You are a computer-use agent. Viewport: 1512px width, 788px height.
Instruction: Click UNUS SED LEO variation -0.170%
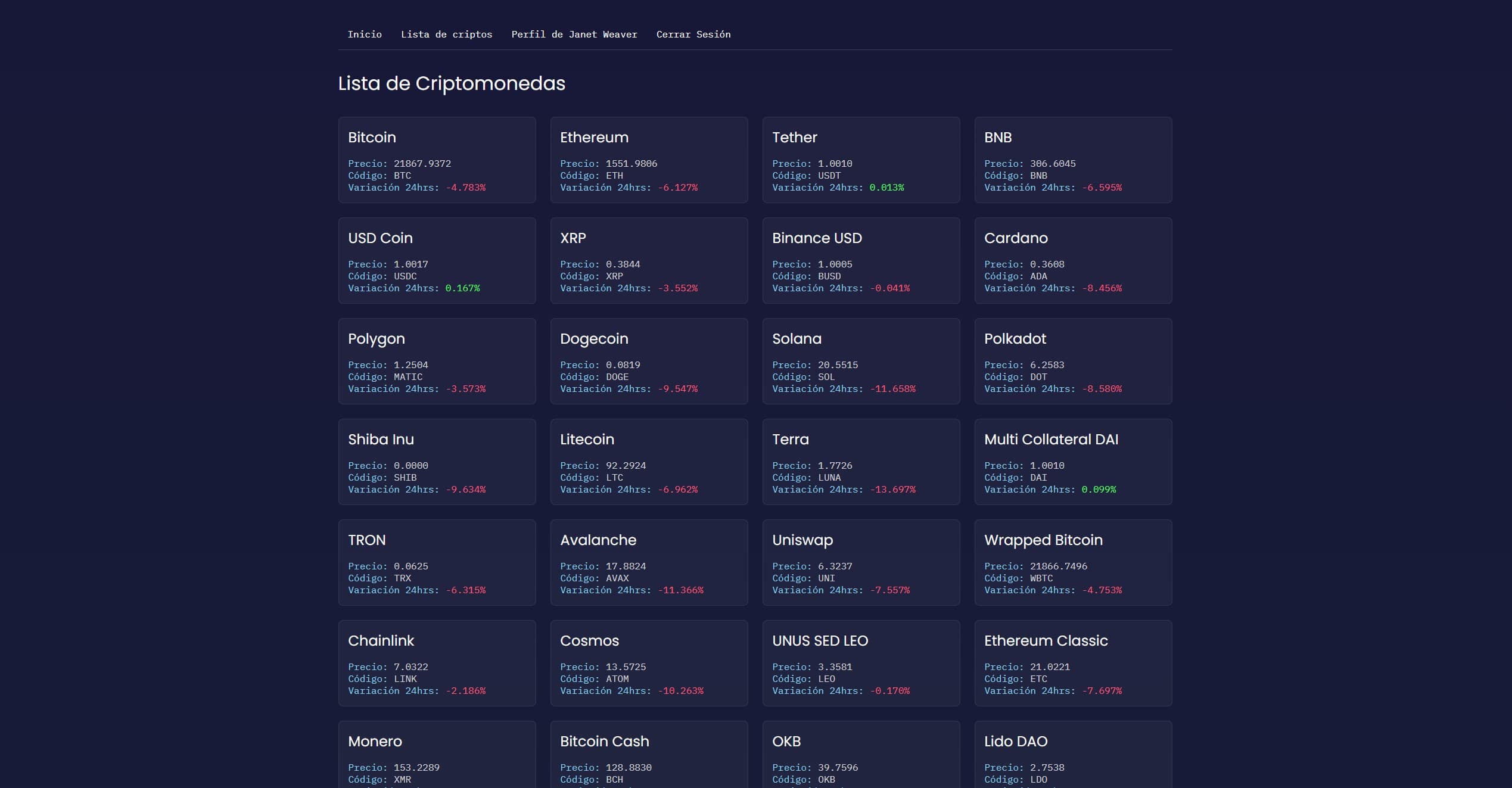pyautogui.click(x=890, y=691)
